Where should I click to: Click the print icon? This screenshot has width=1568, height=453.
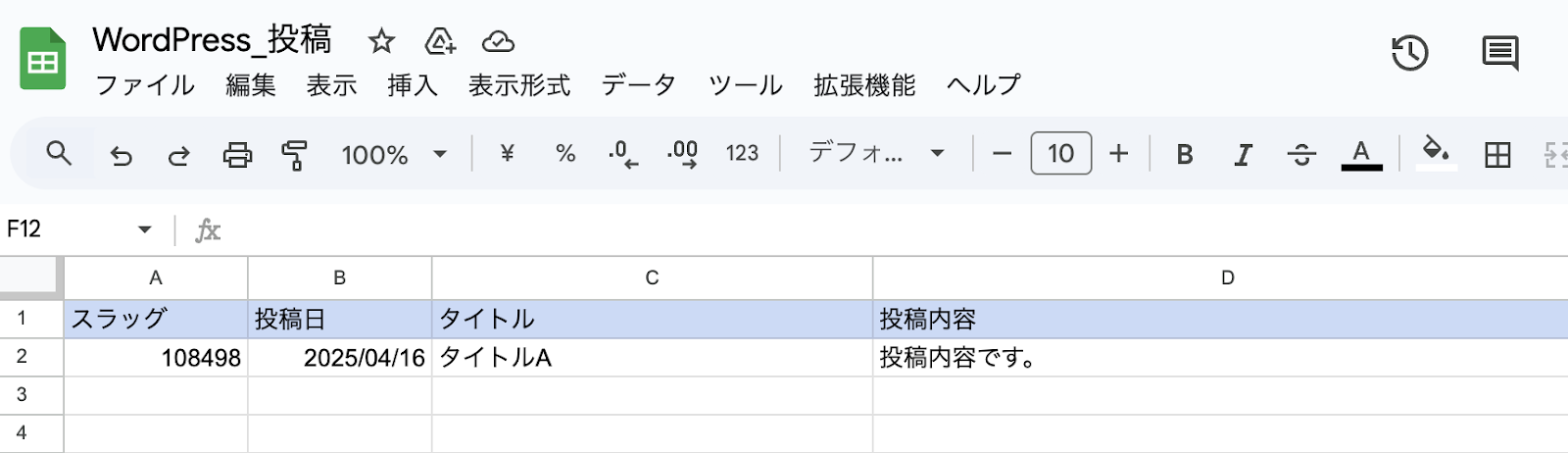pos(237,155)
